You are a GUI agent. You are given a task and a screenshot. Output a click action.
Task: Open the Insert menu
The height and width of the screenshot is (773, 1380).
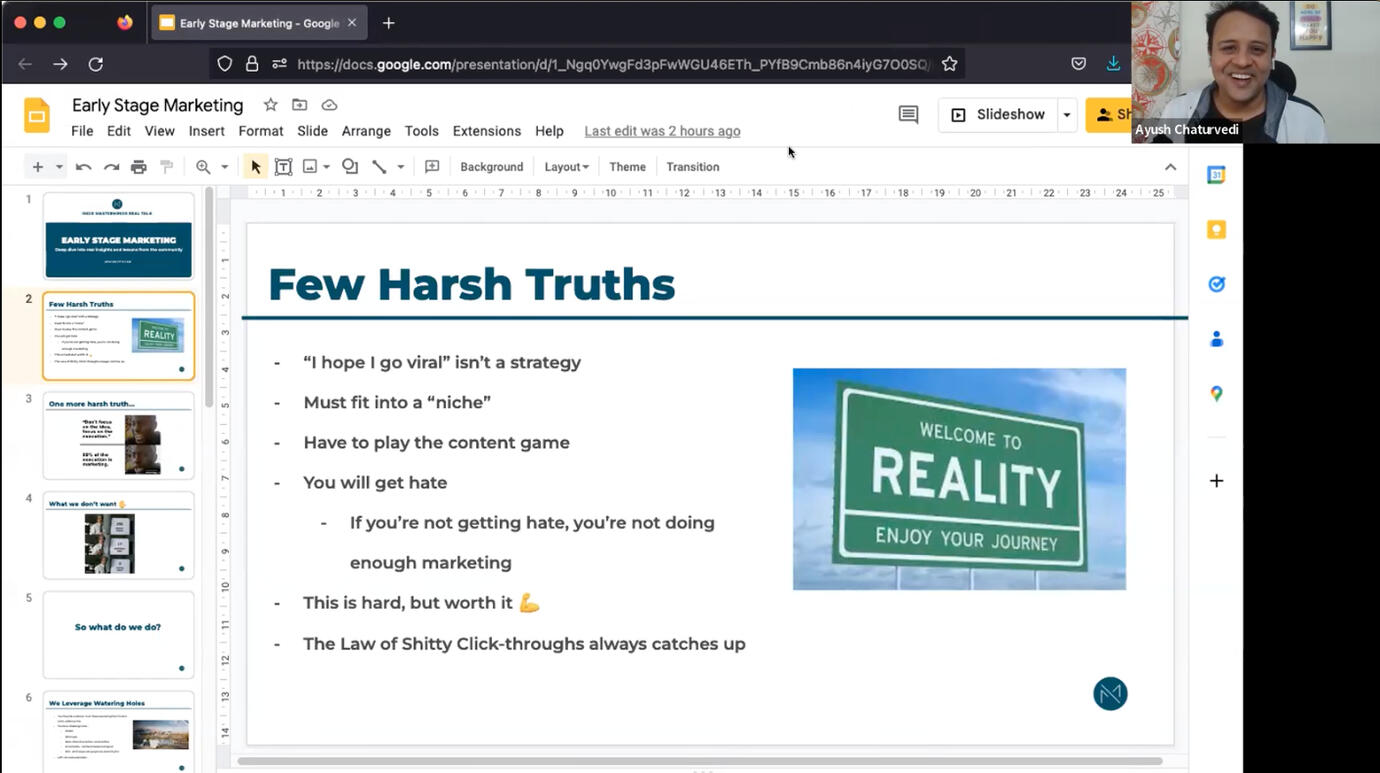pos(206,131)
